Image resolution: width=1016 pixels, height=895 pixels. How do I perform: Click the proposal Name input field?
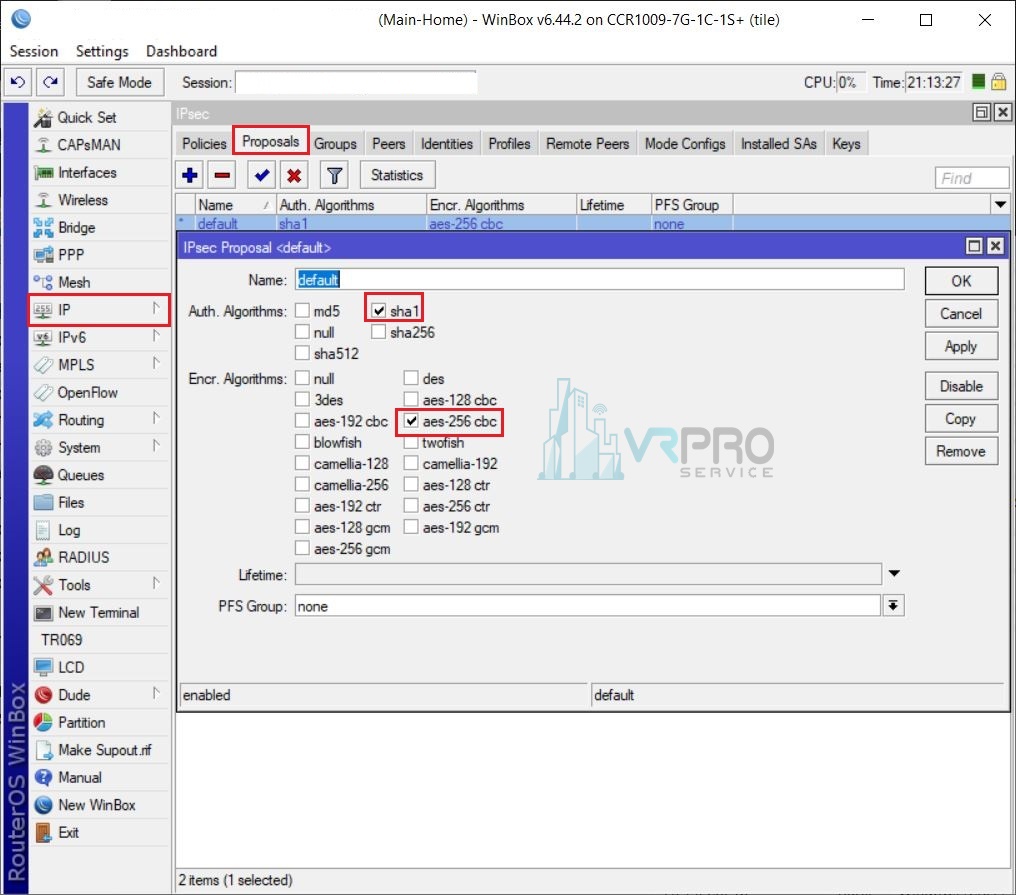599,279
